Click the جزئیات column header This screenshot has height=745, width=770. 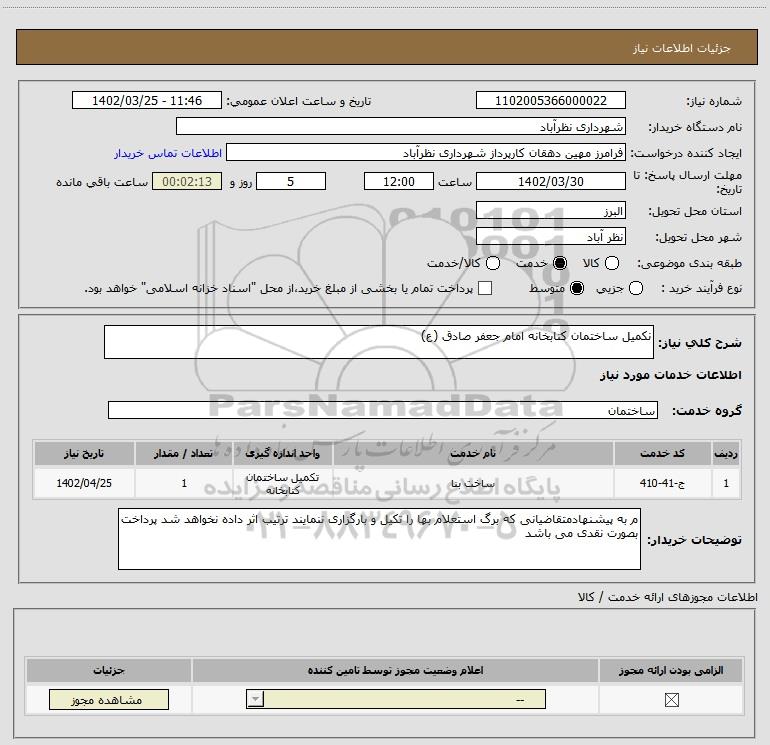click(x=109, y=670)
